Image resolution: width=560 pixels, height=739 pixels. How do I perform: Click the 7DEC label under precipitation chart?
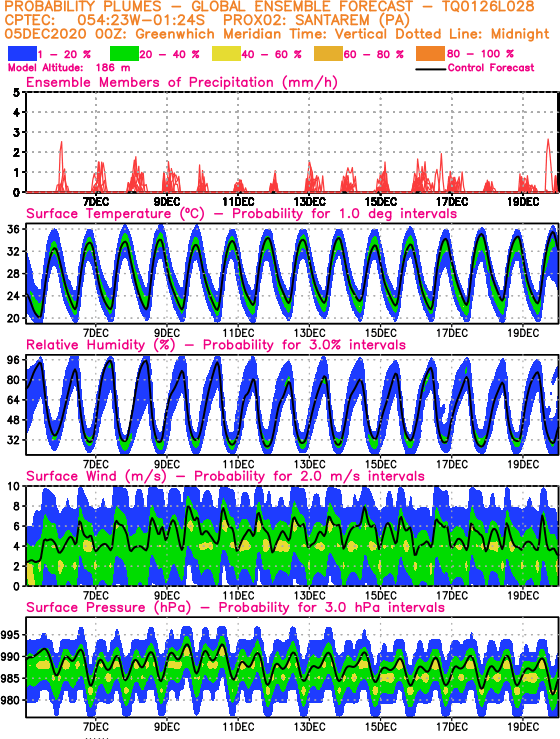96,202
